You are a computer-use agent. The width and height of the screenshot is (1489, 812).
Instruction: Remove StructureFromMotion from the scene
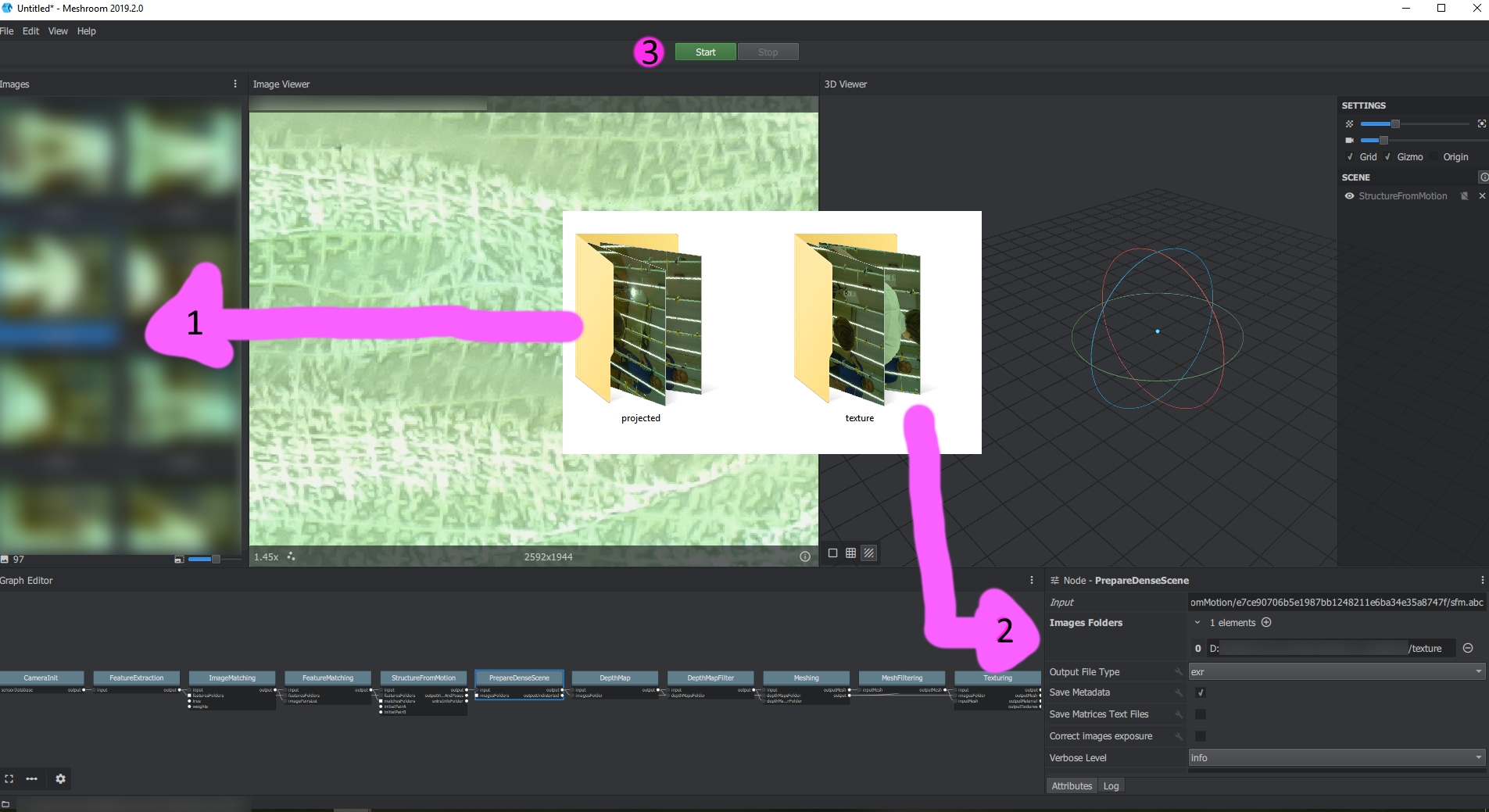point(1482,196)
